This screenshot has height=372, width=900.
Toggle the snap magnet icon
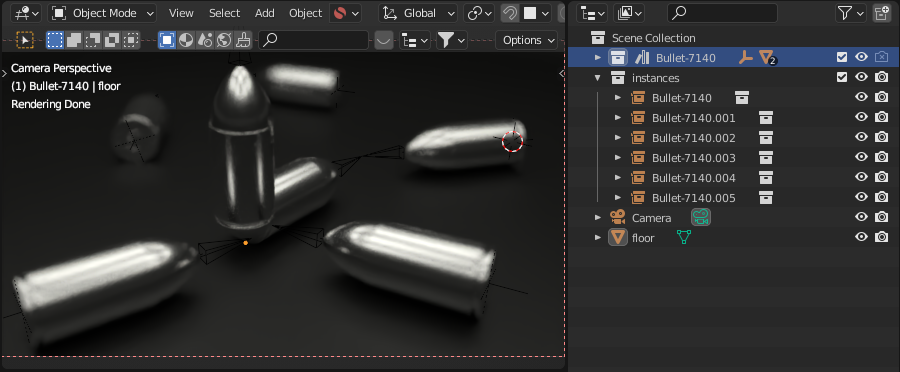[509, 13]
